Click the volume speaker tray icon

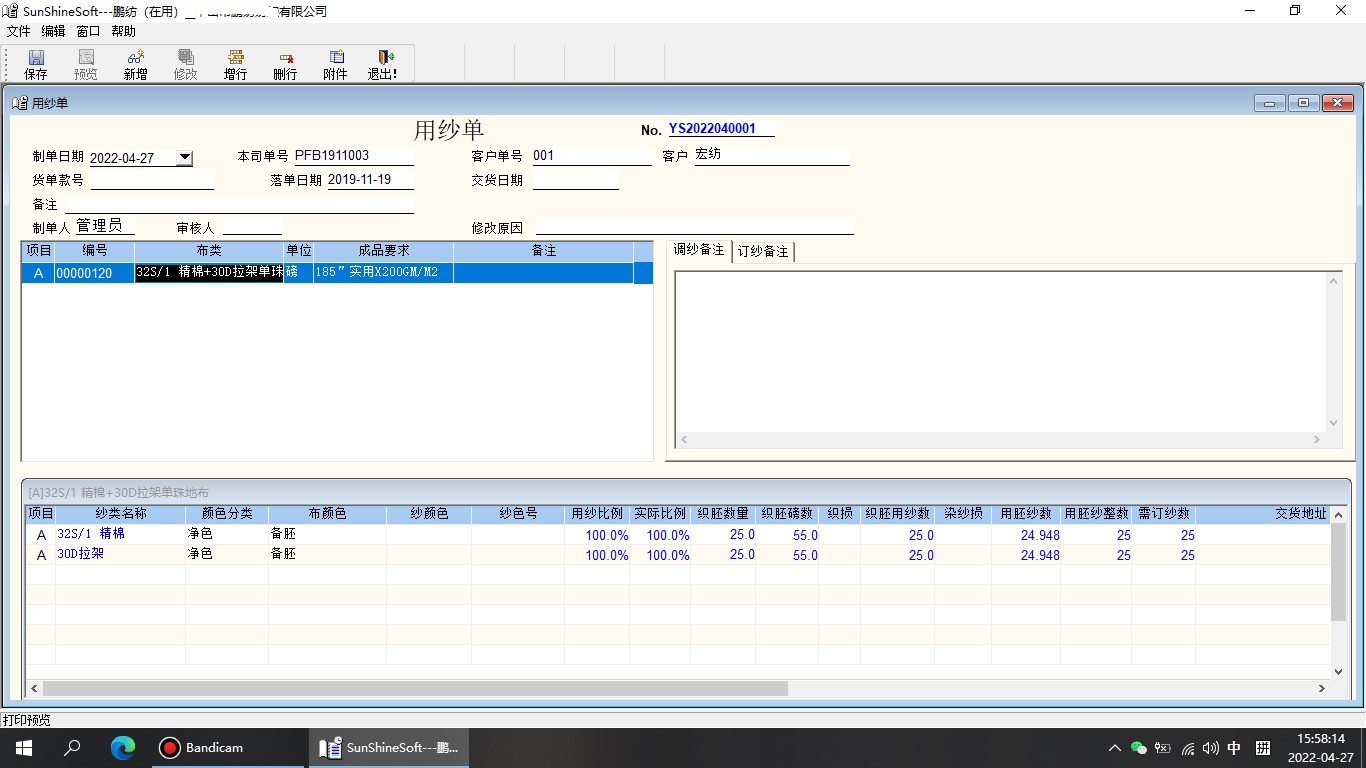[x=1211, y=748]
